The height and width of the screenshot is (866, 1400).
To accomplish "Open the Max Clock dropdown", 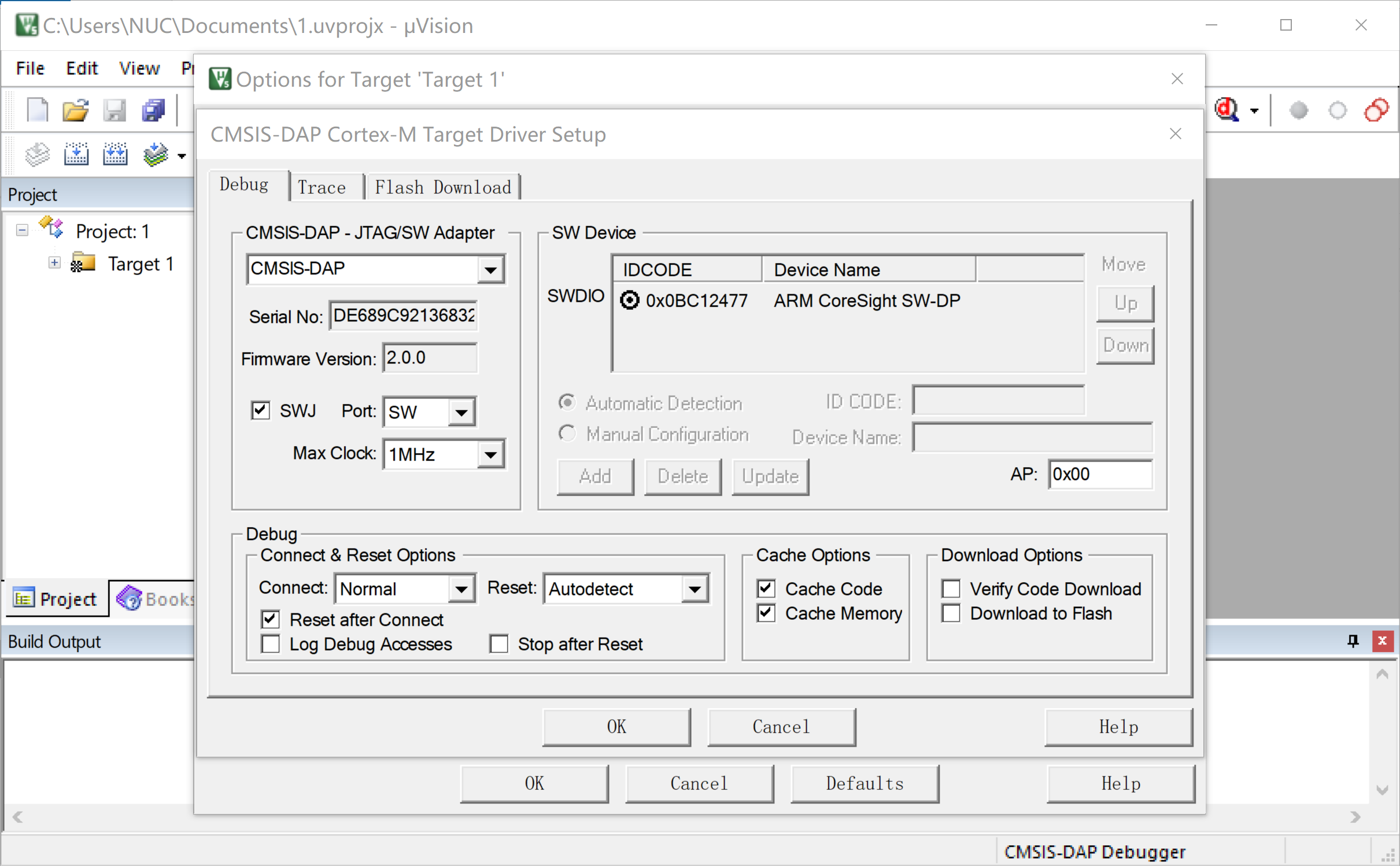I will [x=490, y=454].
